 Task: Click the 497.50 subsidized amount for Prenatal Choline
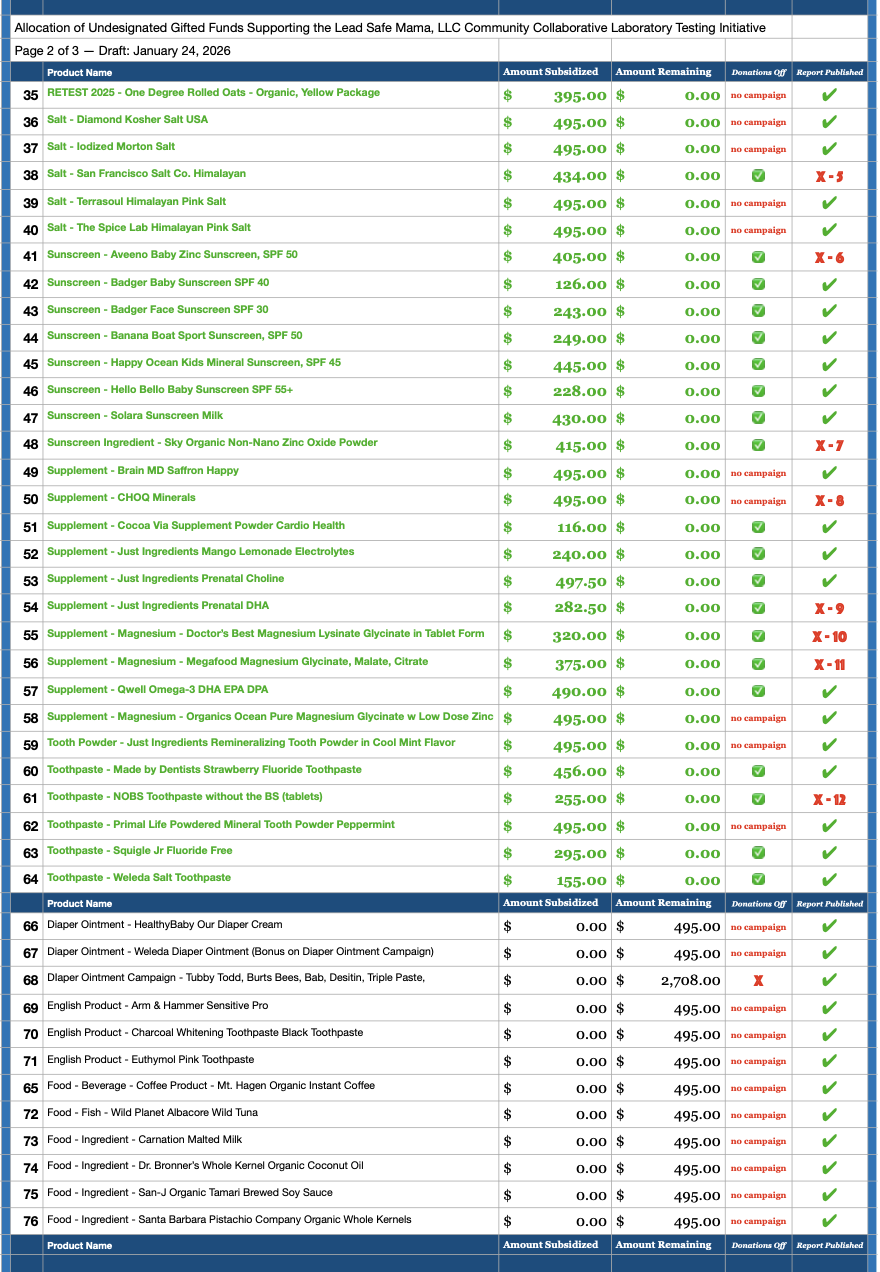click(x=580, y=582)
